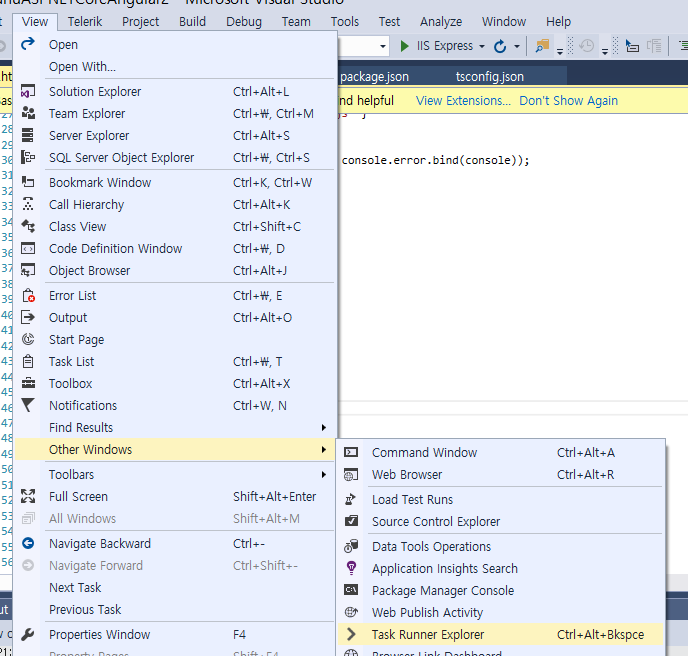The height and width of the screenshot is (656, 688).
Task: Click the Task Runner Explorer chevron icon
Action: click(x=351, y=634)
